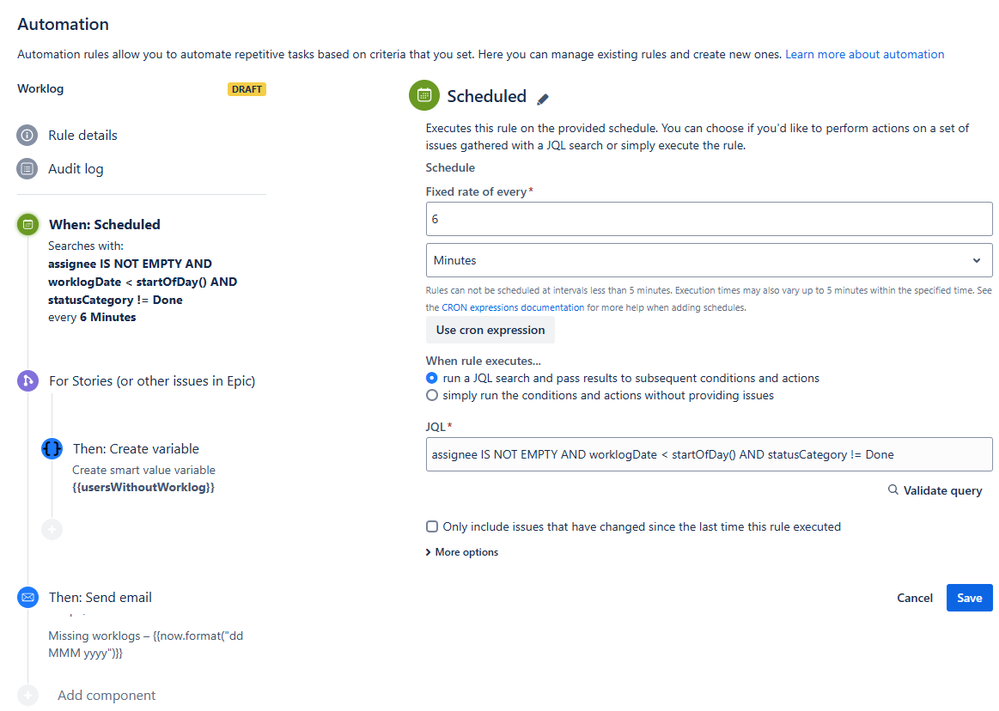
Task: Click the JQL query input field
Action: 708,454
